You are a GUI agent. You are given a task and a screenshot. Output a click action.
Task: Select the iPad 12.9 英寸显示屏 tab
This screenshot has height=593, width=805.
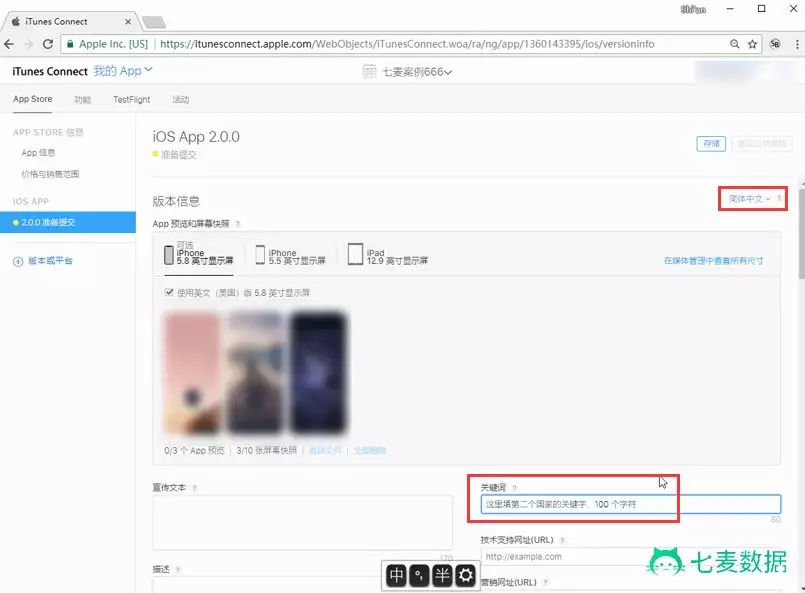tap(386, 255)
